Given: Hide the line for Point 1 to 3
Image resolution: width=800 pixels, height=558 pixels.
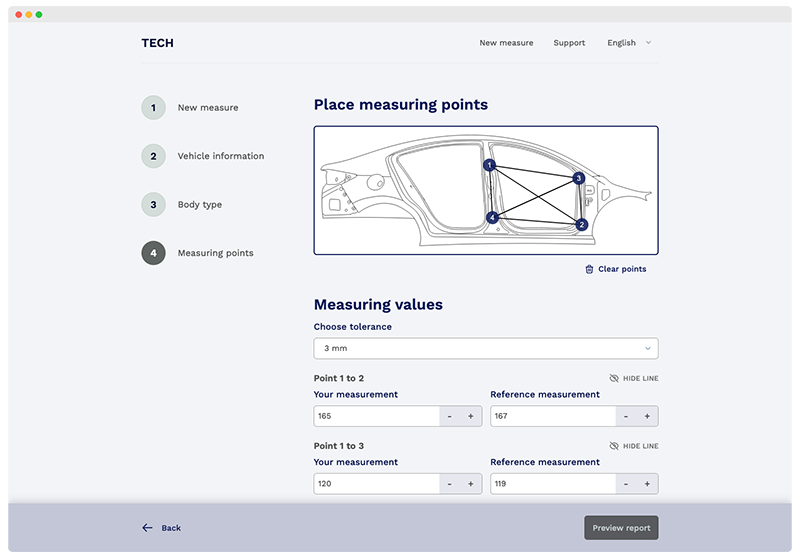Looking at the screenshot, I should [634, 446].
